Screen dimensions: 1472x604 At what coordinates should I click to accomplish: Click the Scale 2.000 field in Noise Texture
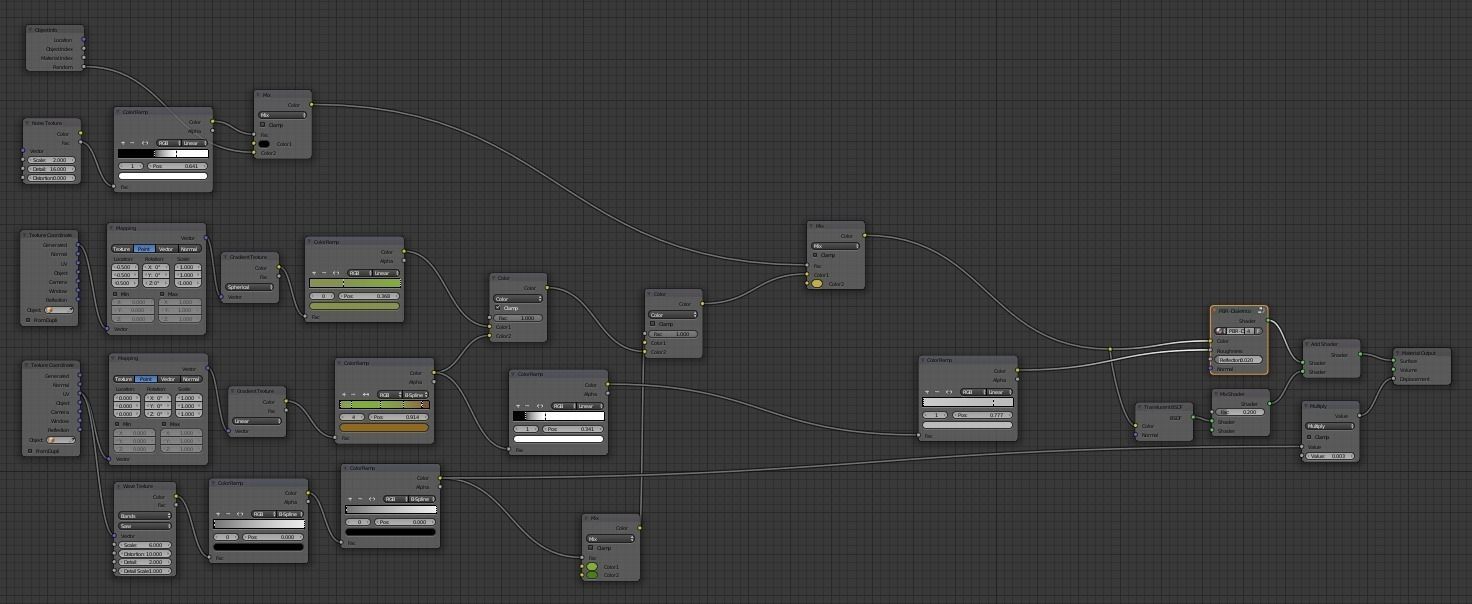click(x=52, y=160)
